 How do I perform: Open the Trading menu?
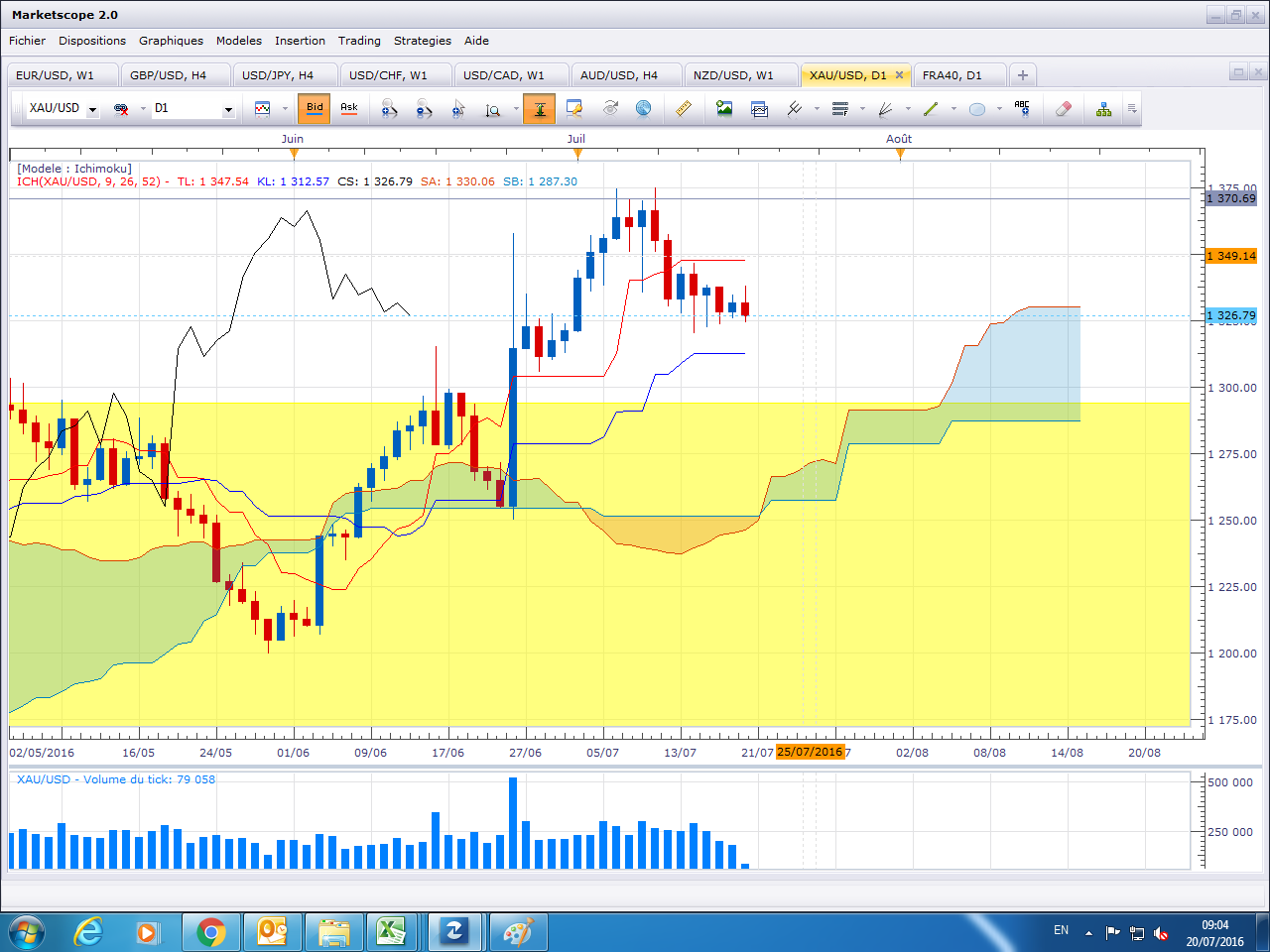pyautogui.click(x=359, y=41)
